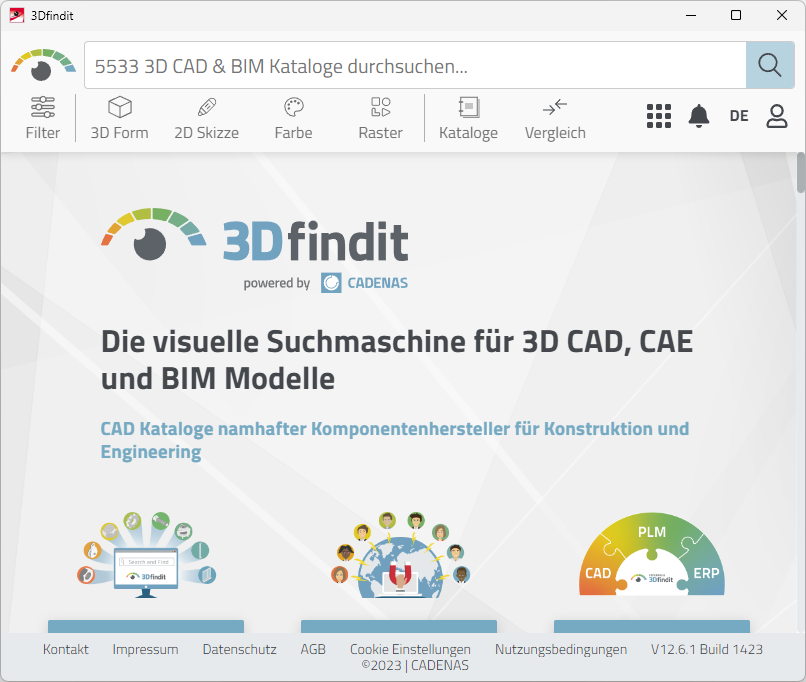Start a 3D Form search
This screenshot has height=682, width=806.
pos(120,118)
